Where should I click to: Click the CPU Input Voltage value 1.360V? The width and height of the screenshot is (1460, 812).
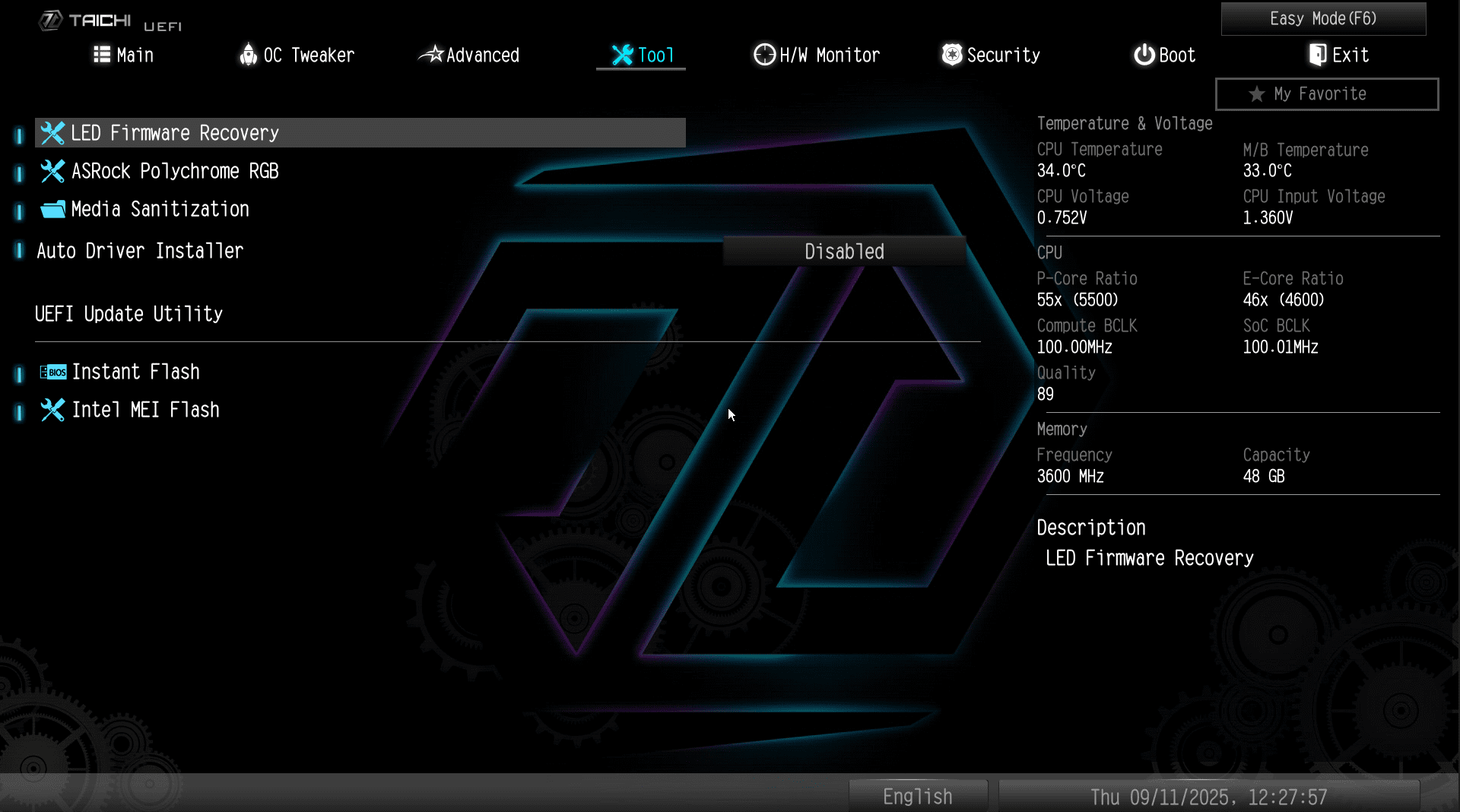pyautogui.click(x=1268, y=218)
